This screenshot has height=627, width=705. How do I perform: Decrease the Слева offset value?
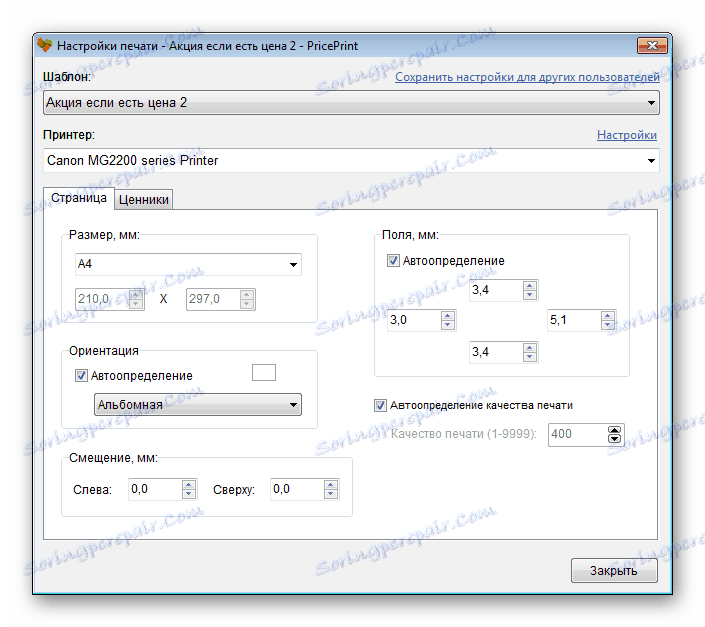[189, 494]
